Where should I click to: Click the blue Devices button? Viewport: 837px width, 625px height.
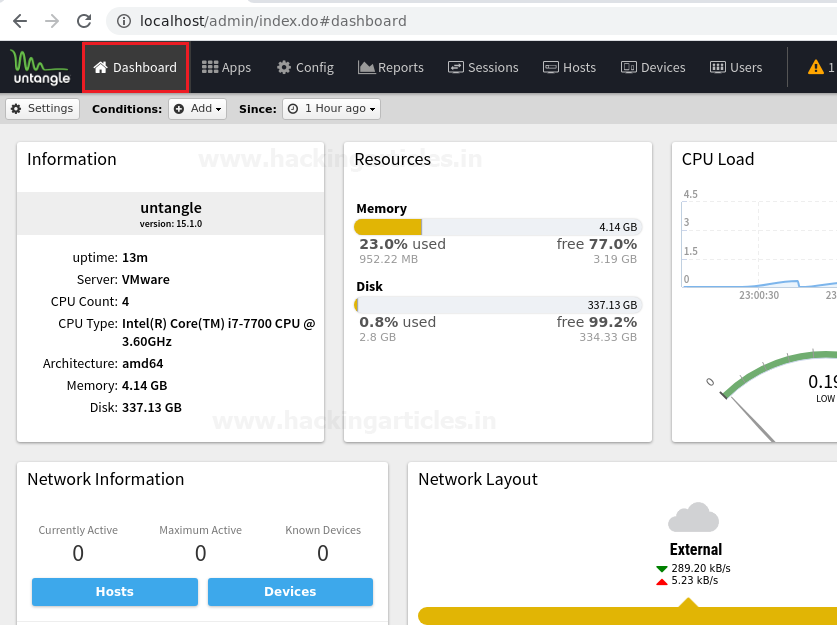pyautogui.click(x=290, y=591)
